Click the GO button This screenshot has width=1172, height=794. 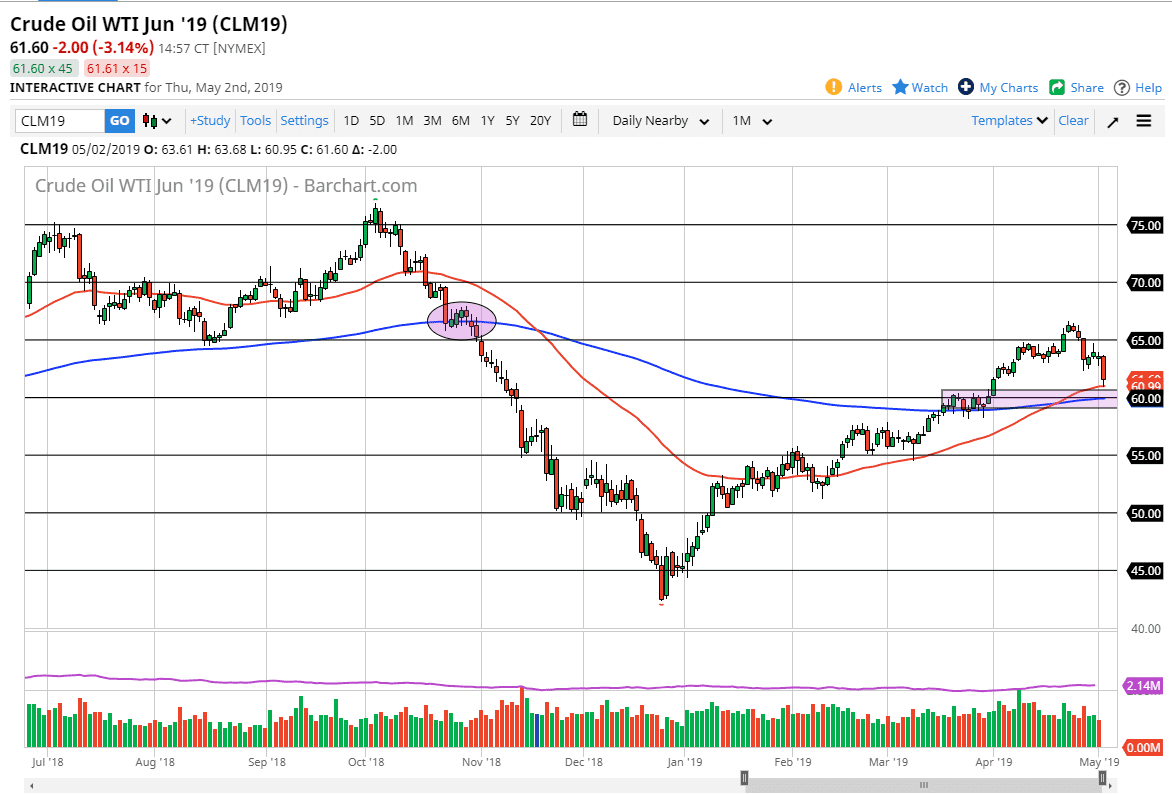[119, 120]
